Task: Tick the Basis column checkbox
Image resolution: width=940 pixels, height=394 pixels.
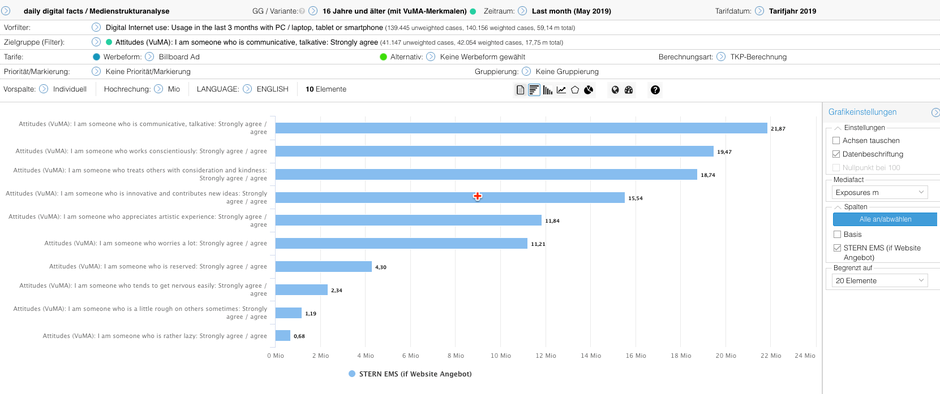Action: pos(836,234)
